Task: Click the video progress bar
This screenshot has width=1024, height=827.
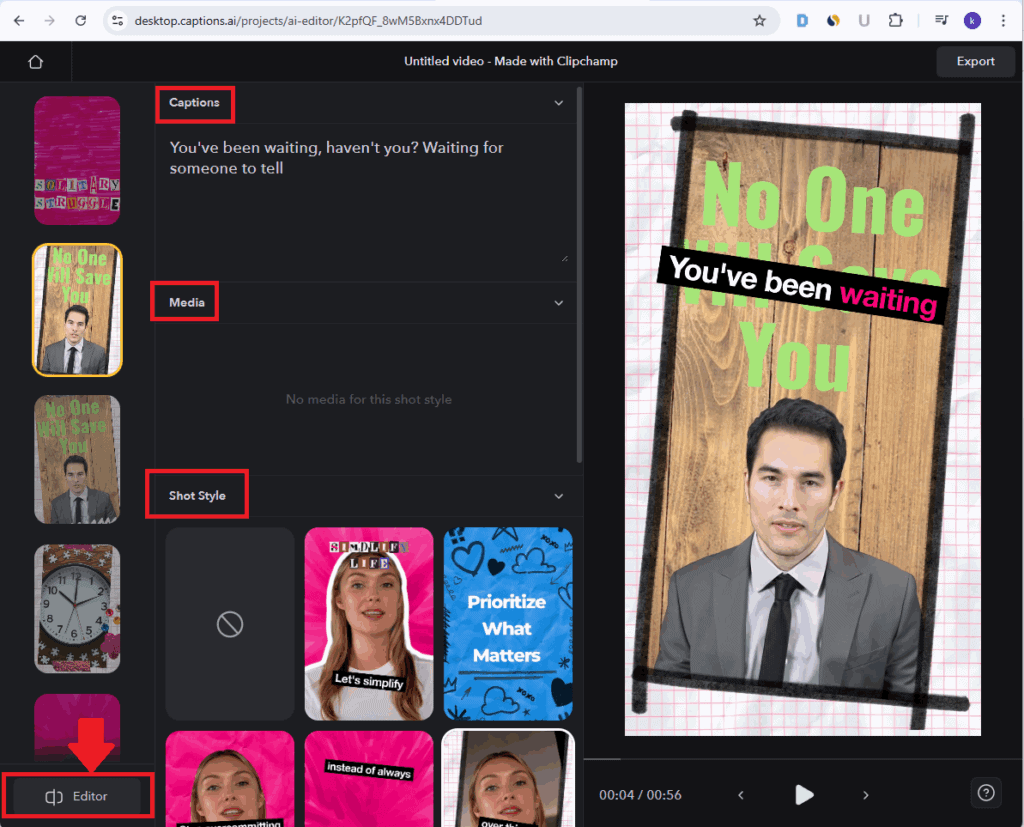Action: coord(803,759)
